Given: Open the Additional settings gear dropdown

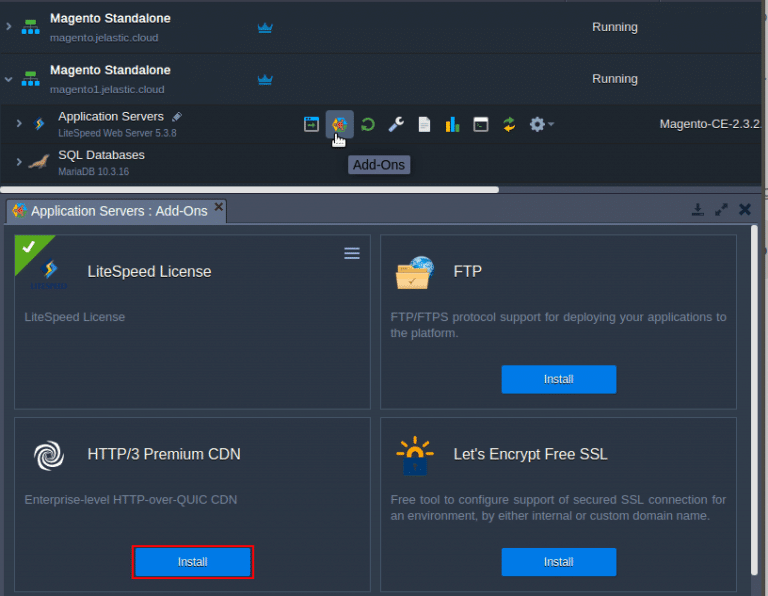Looking at the screenshot, I should pos(541,124).
